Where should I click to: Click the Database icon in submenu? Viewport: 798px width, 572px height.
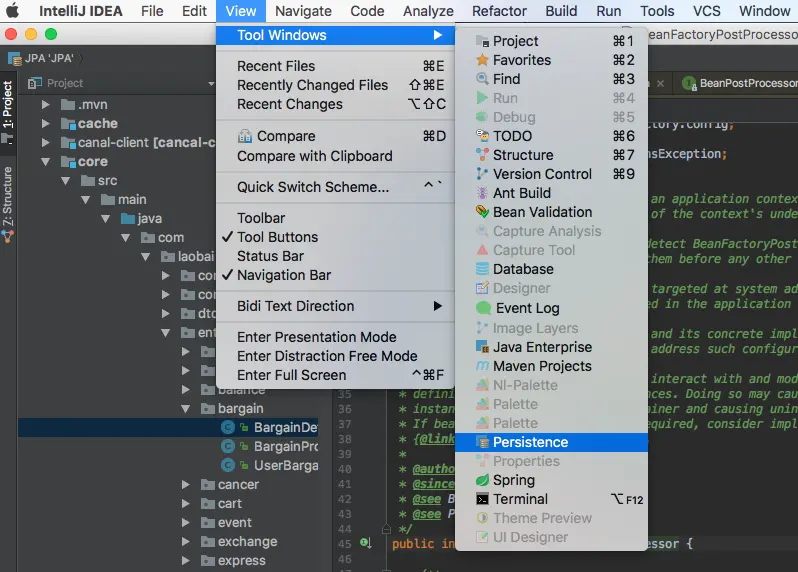482,269
